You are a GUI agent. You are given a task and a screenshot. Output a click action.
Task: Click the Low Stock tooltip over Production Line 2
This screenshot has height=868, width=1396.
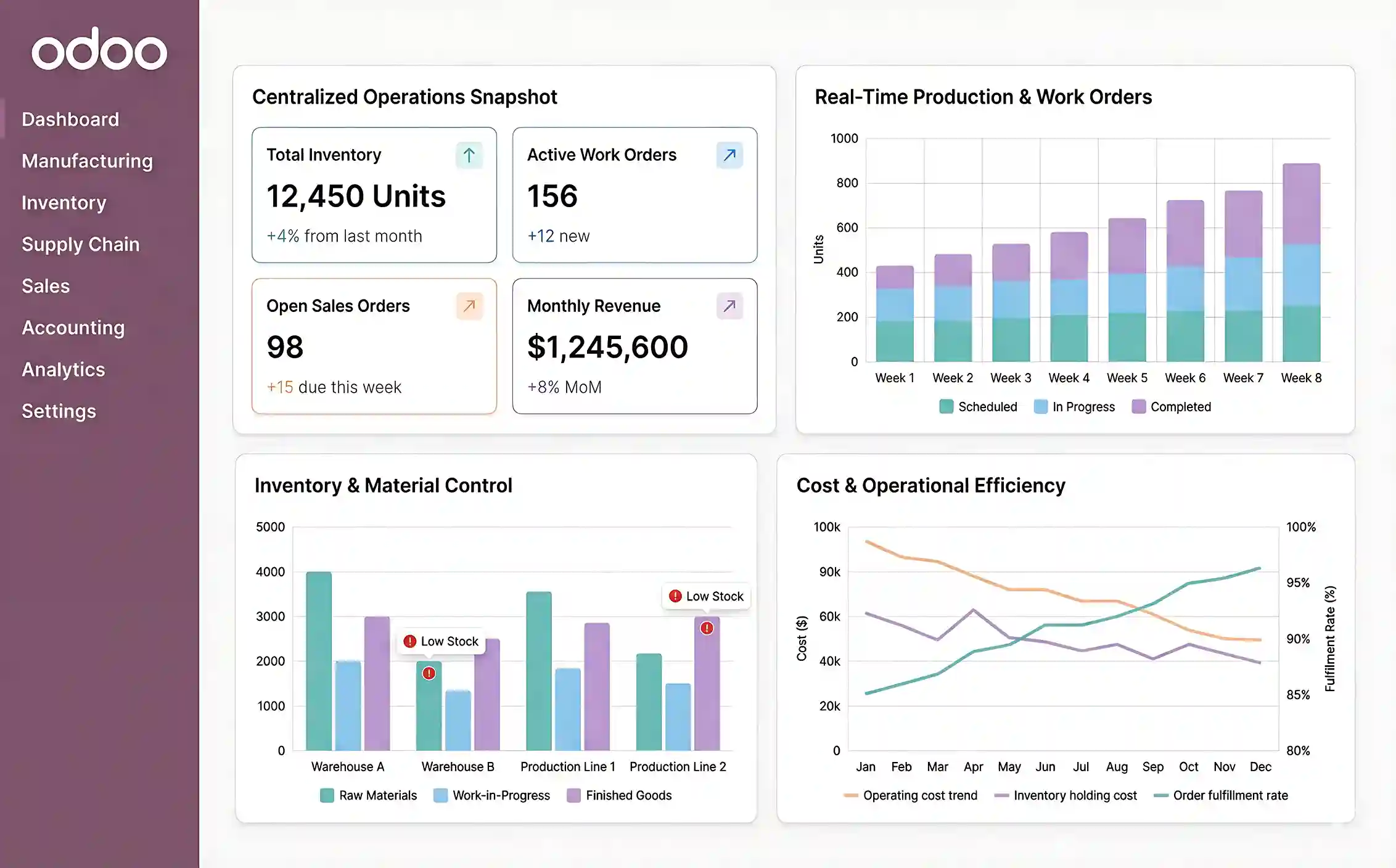(x=707, y=596)
